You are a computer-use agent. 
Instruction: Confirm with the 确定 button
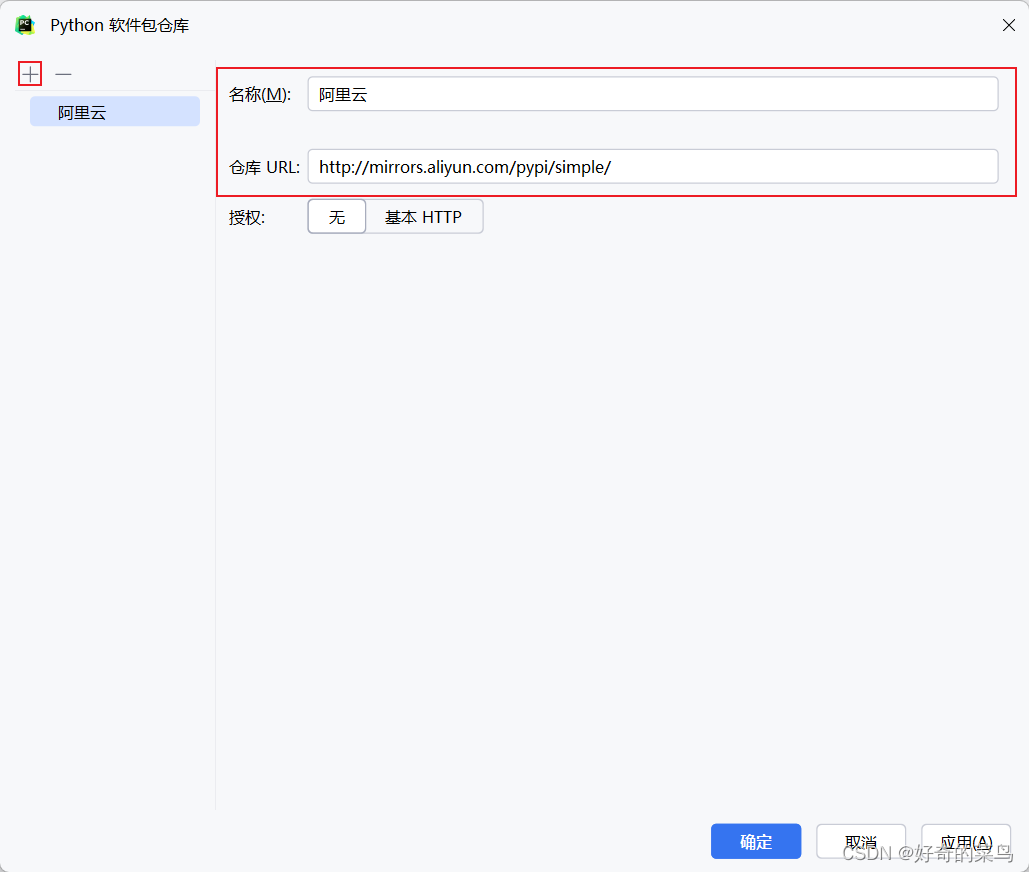(756, 841)
